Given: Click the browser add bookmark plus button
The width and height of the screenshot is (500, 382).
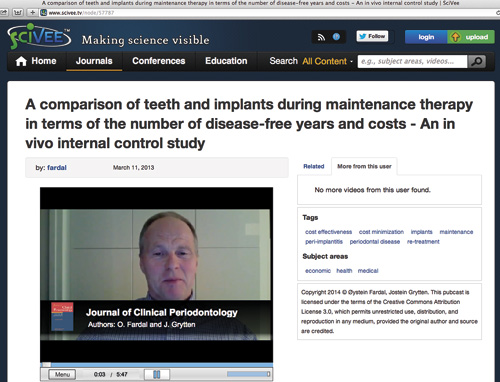Looking at the screenshot, I should 32,13.
